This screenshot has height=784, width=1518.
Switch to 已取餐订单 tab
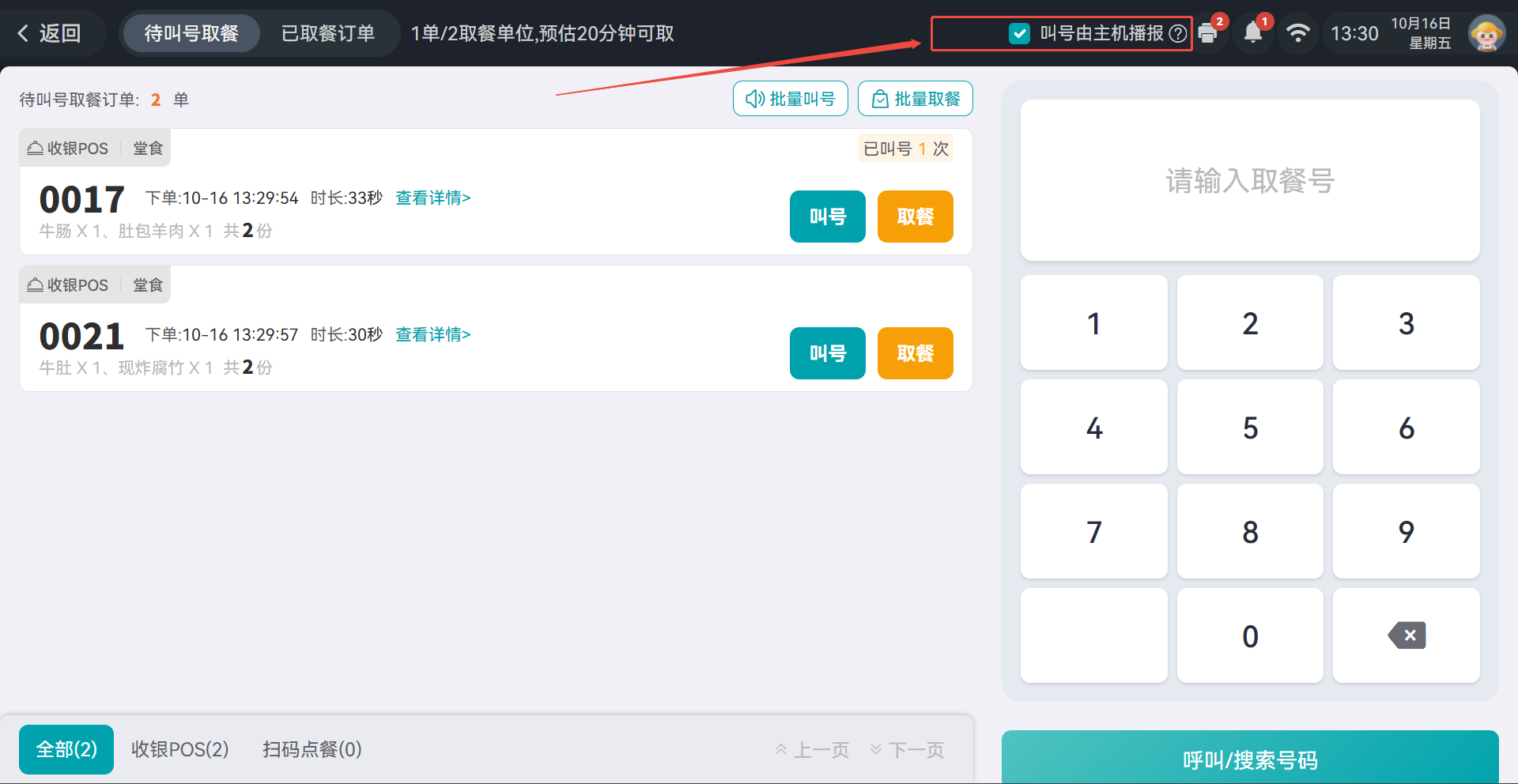(x=328, y=33)
